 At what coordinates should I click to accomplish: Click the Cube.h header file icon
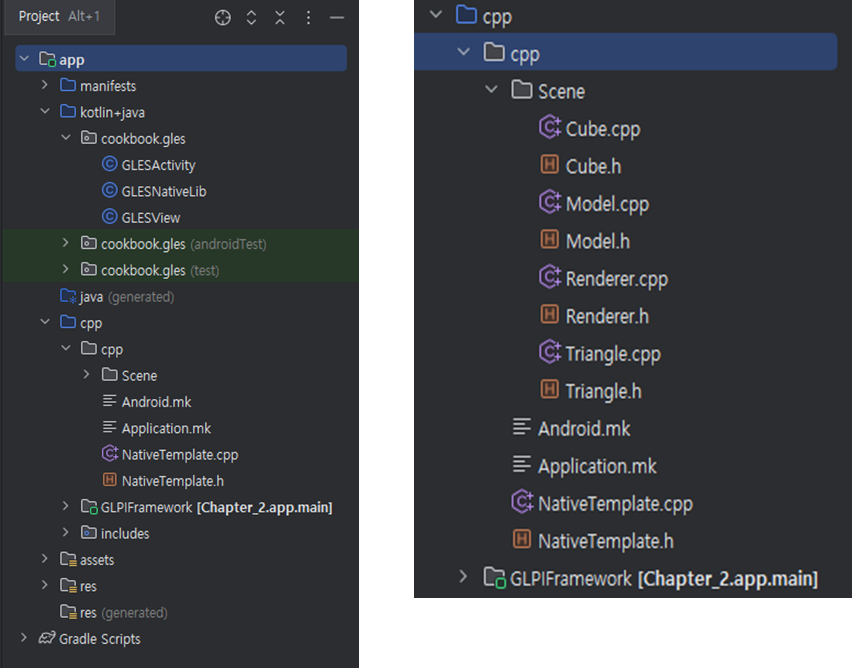[x=549, y=164]
